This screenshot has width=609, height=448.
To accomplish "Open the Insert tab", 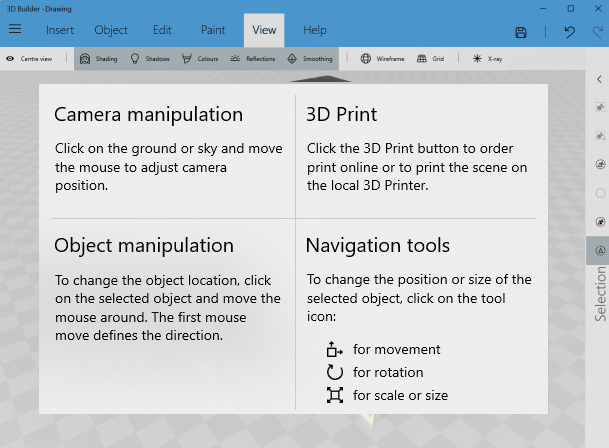I will pyautogui.click(x=59, y=30).
